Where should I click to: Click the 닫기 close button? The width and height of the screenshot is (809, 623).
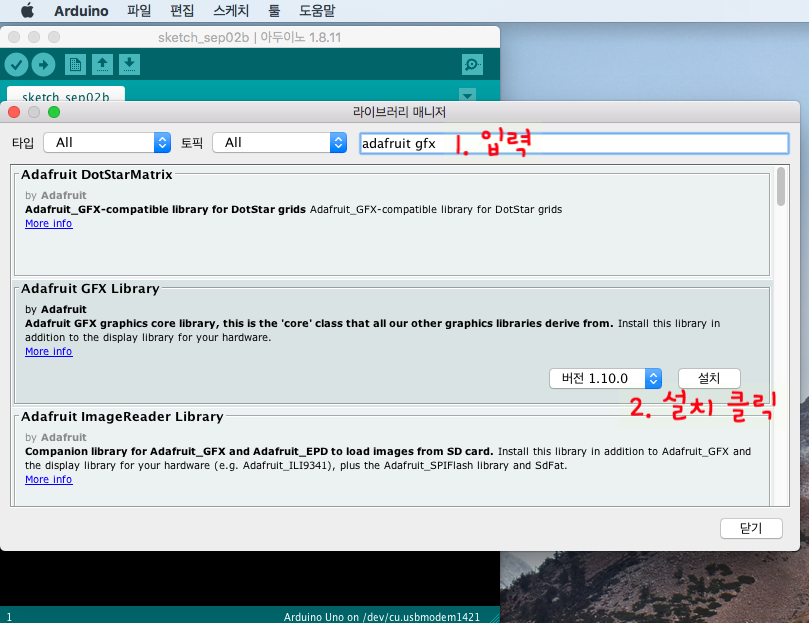point(751,528)
